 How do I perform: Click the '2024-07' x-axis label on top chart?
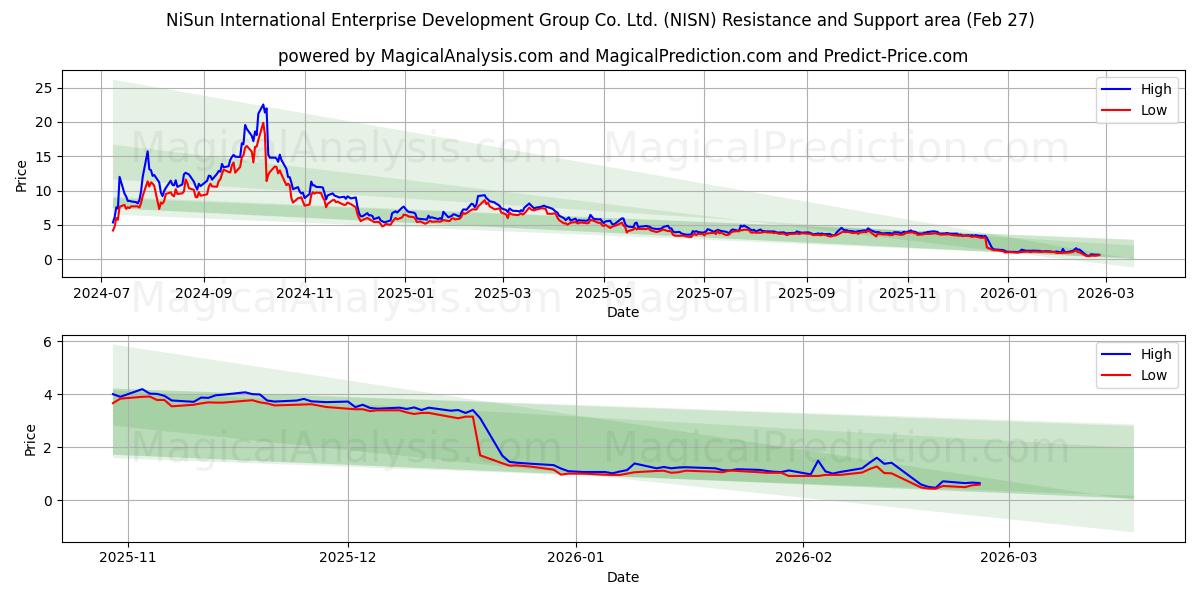tap(101, 294)
